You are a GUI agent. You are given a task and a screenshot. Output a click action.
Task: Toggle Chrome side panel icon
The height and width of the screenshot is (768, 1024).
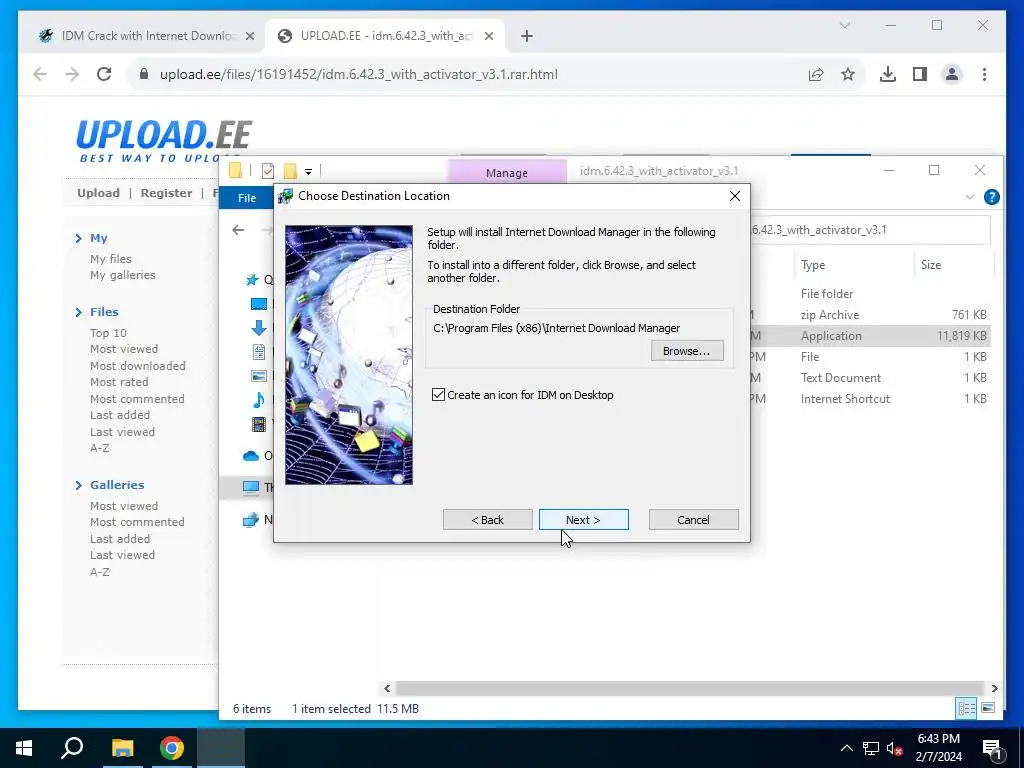[x=920, y=74]
